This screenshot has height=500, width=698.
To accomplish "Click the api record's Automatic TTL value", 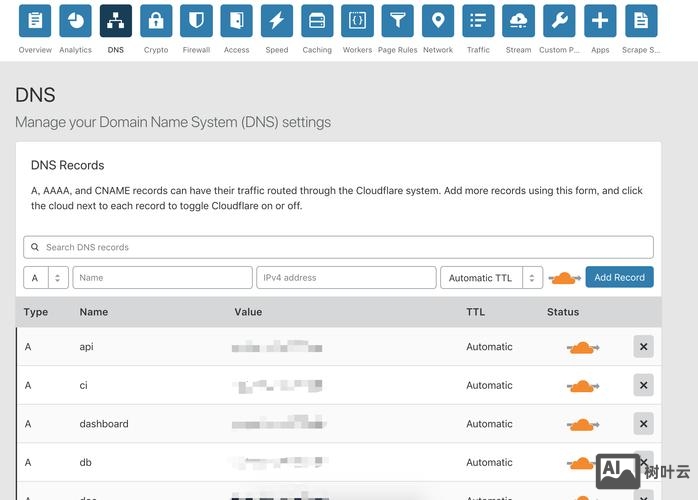I will 489,347.
